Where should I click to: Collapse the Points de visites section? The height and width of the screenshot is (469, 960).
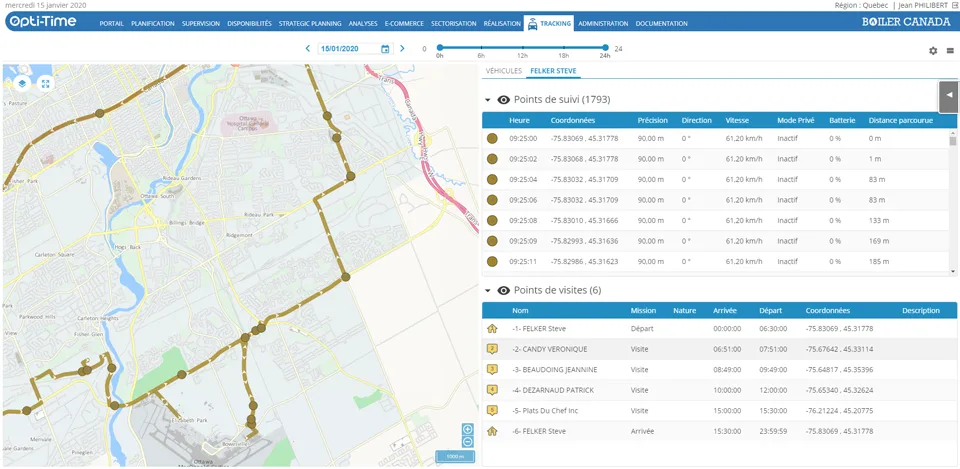pos(488,290)
